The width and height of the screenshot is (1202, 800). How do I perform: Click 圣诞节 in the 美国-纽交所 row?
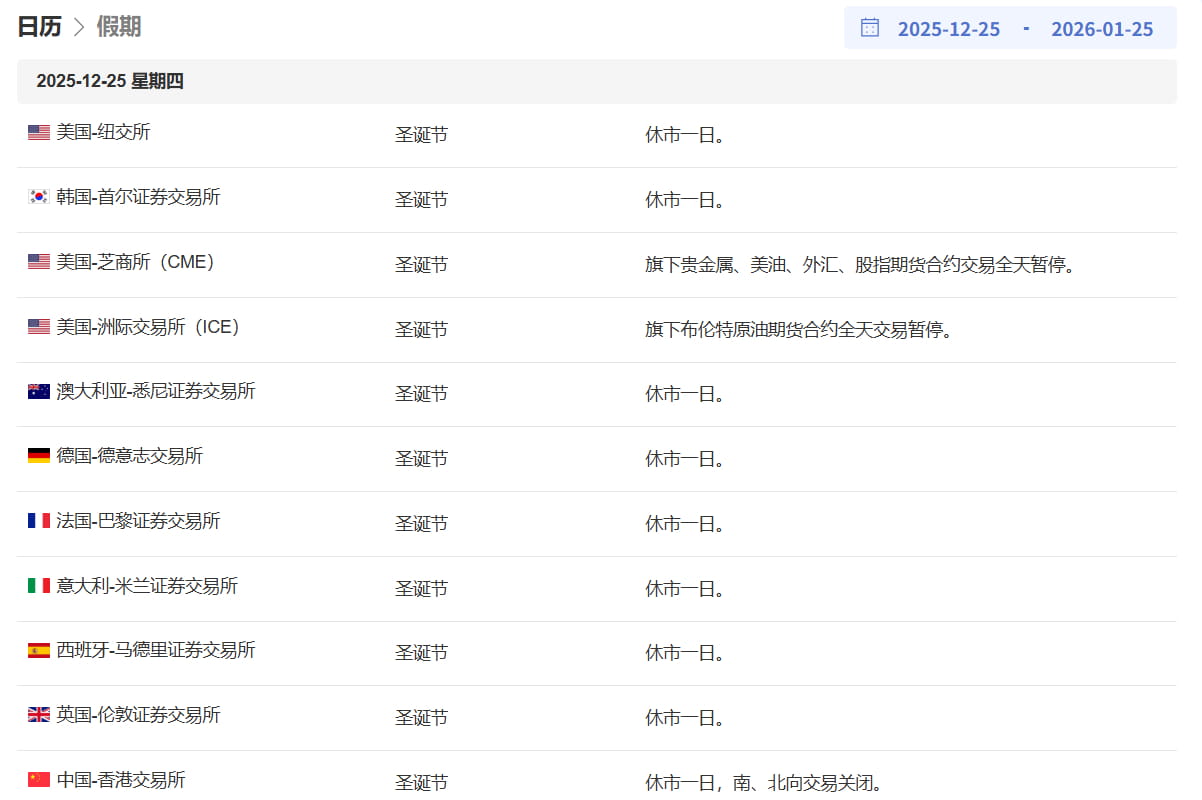click(x=421, y=135)
